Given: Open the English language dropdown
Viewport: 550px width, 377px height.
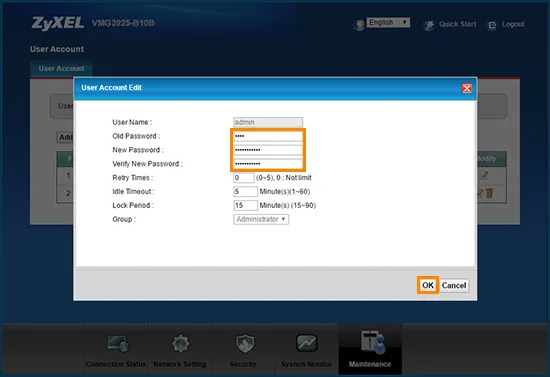Looking at the screenshot, I should pos(388,22).
